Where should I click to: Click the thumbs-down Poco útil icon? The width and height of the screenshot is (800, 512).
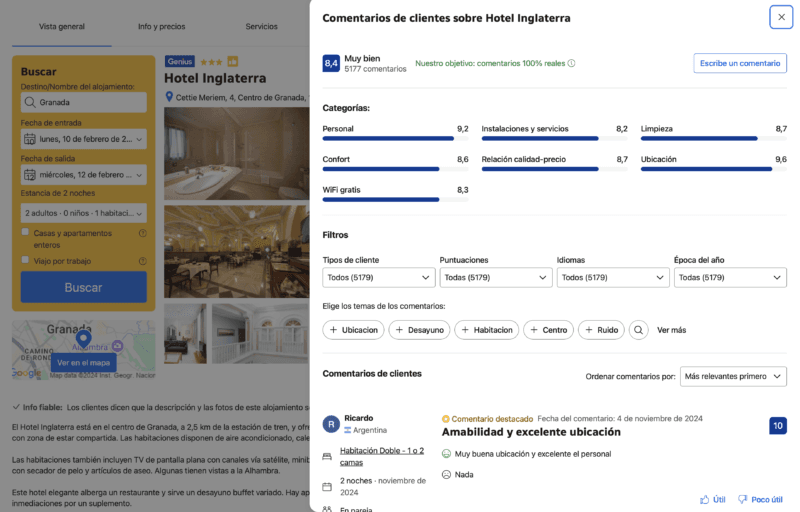pyautogui.click(x=742, y=499)
